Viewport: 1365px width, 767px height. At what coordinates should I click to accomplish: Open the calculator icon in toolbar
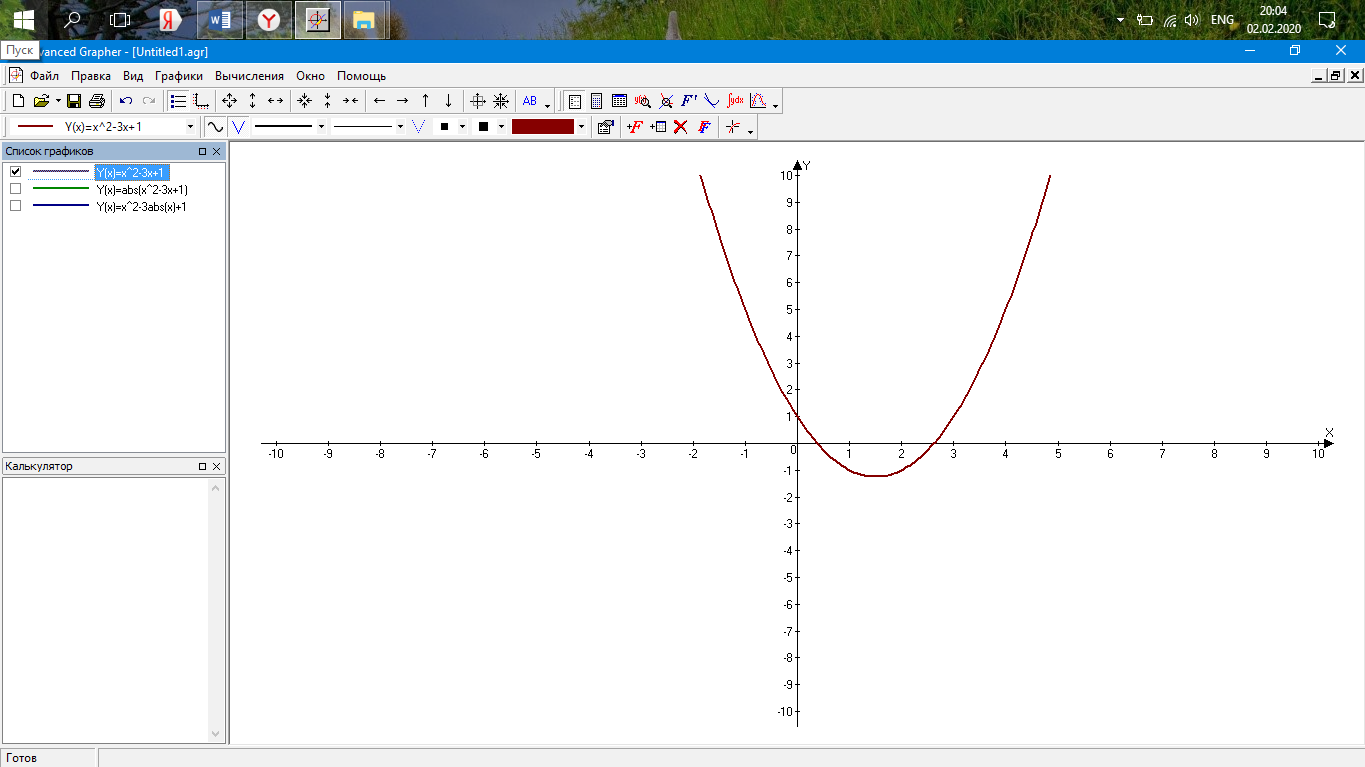[597, 101]
